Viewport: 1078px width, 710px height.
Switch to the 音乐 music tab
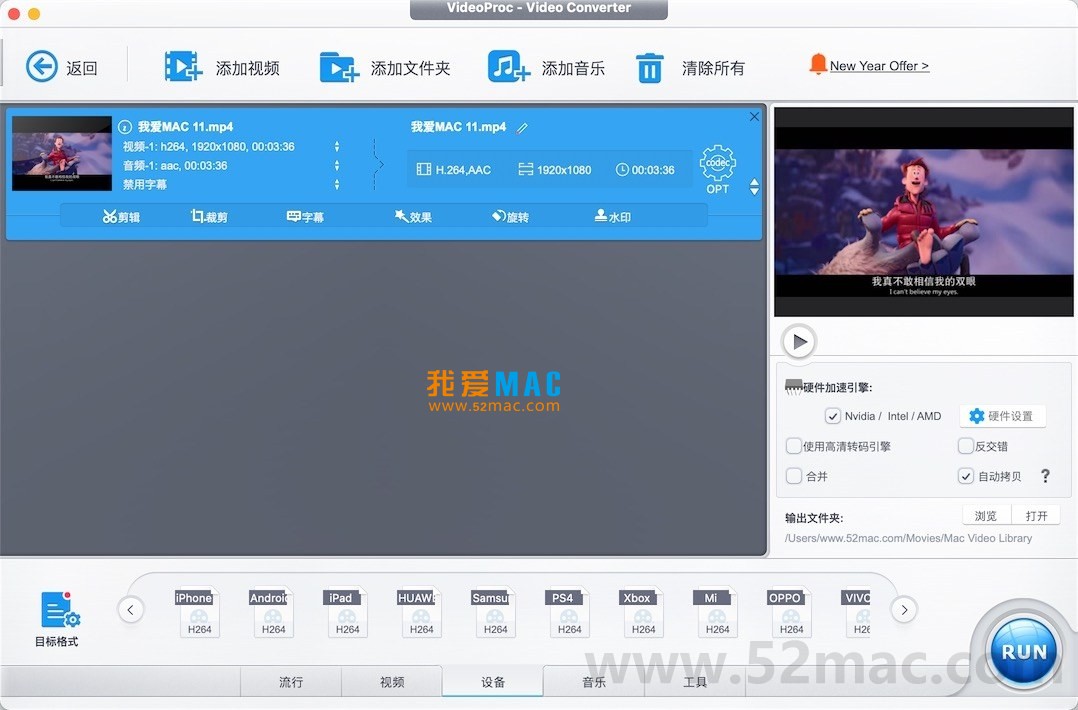click(594, 682)
